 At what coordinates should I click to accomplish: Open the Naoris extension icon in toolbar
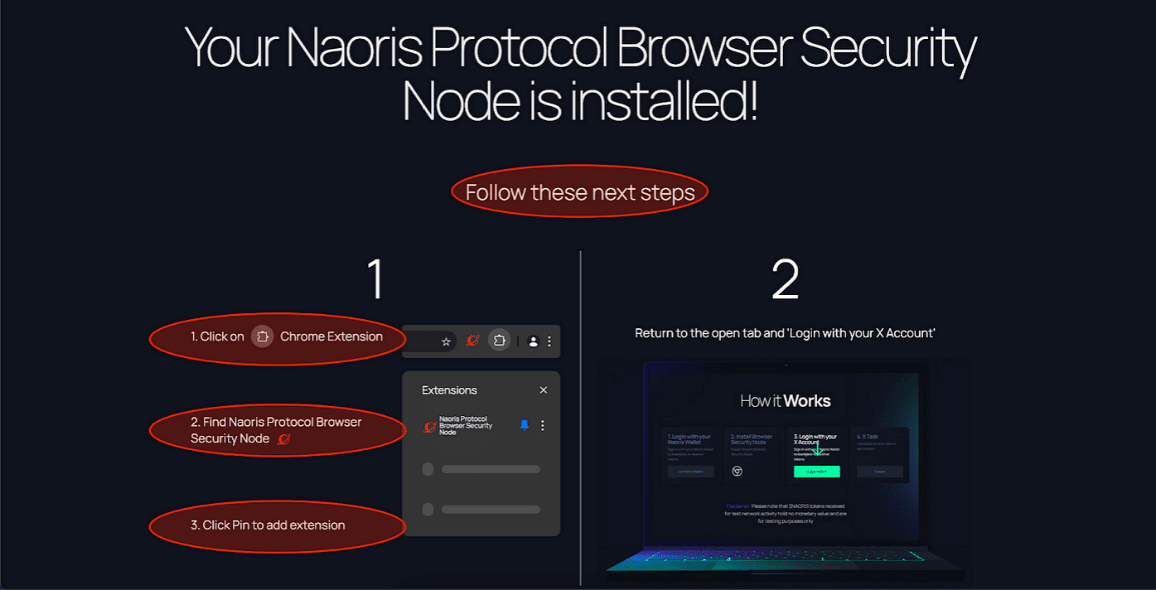tap(473, 341)
